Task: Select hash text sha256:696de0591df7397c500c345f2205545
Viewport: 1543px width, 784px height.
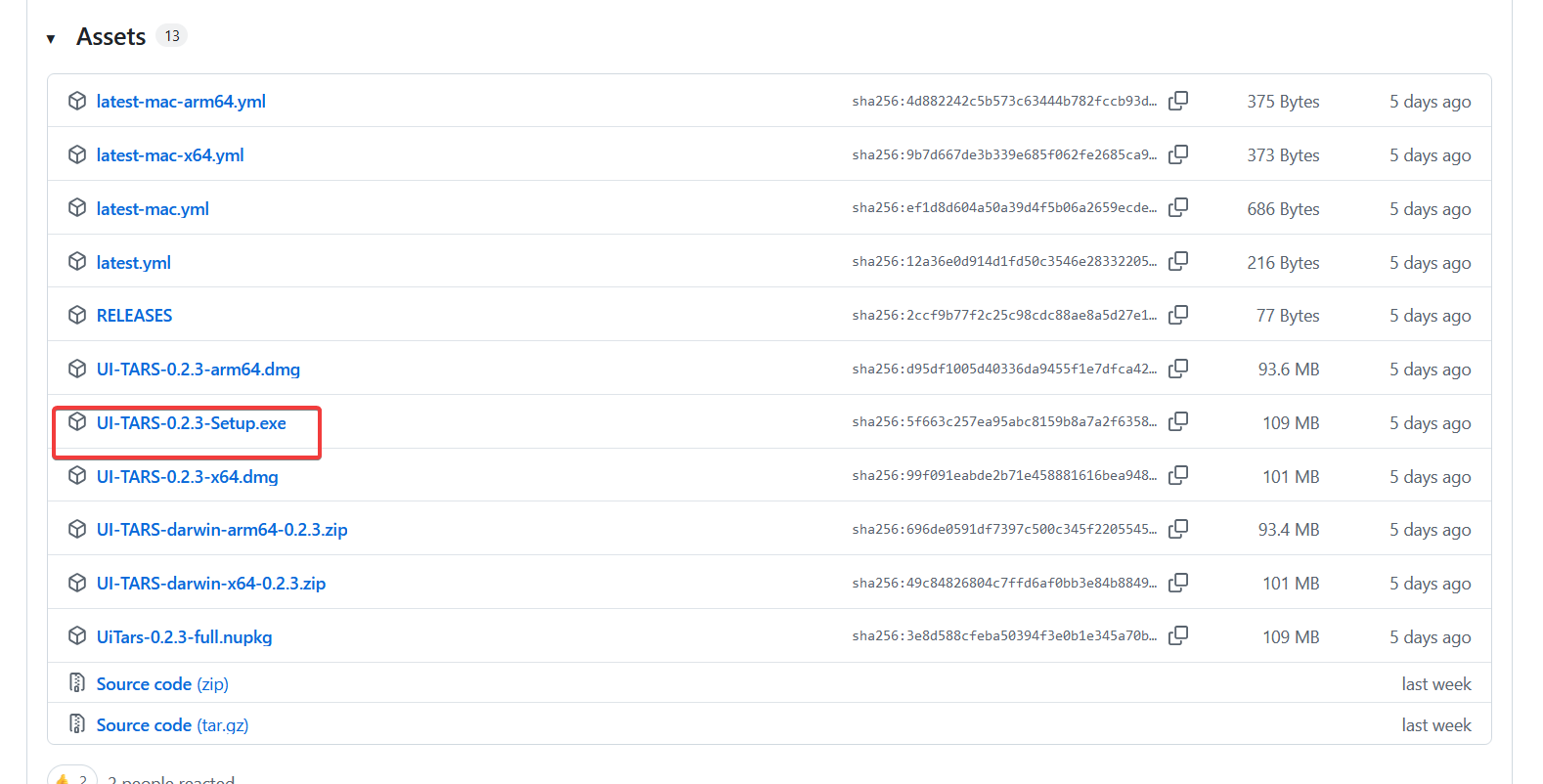Action: (1004, 529)
